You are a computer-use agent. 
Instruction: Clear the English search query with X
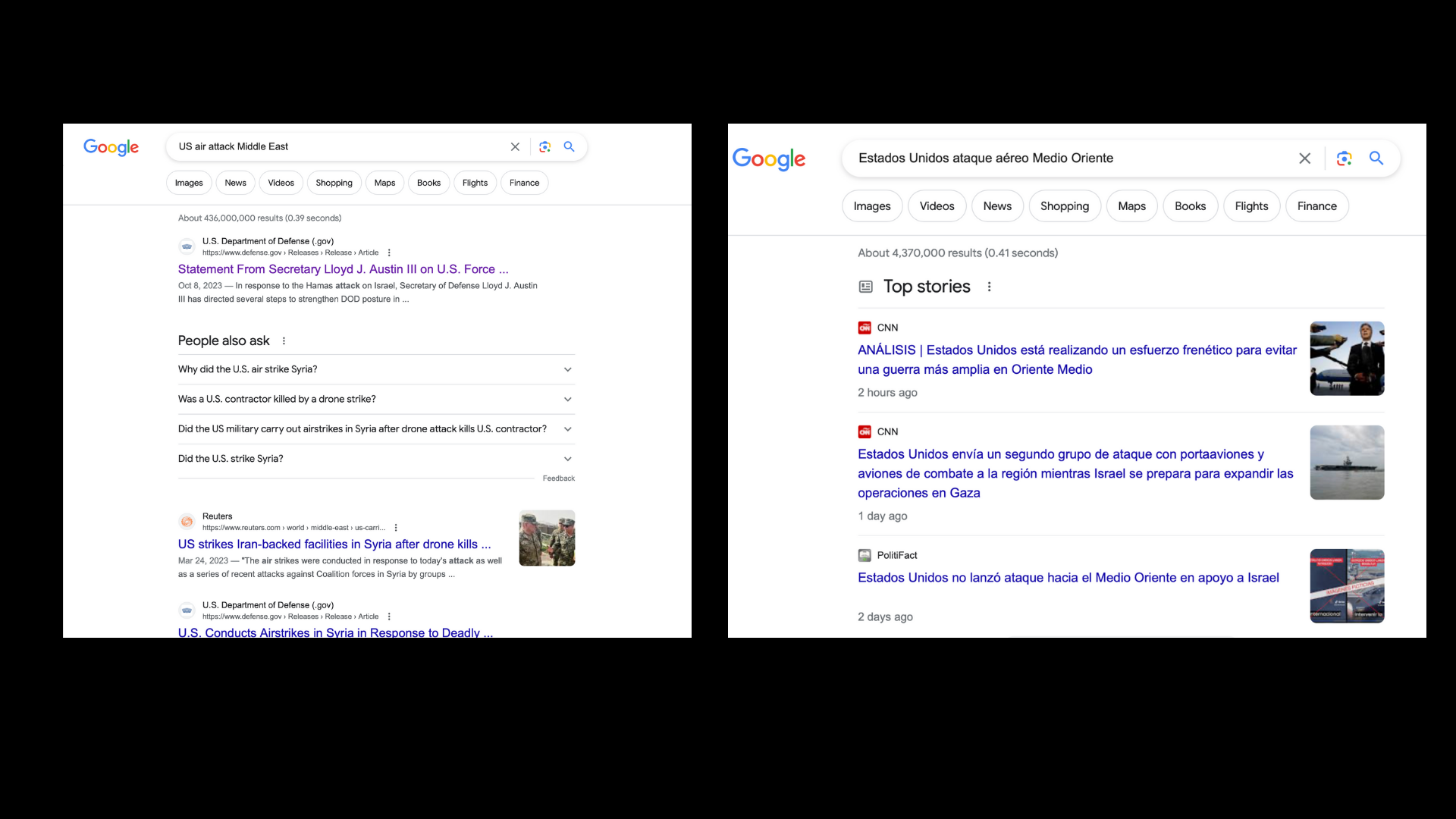(x=515, y=147)
